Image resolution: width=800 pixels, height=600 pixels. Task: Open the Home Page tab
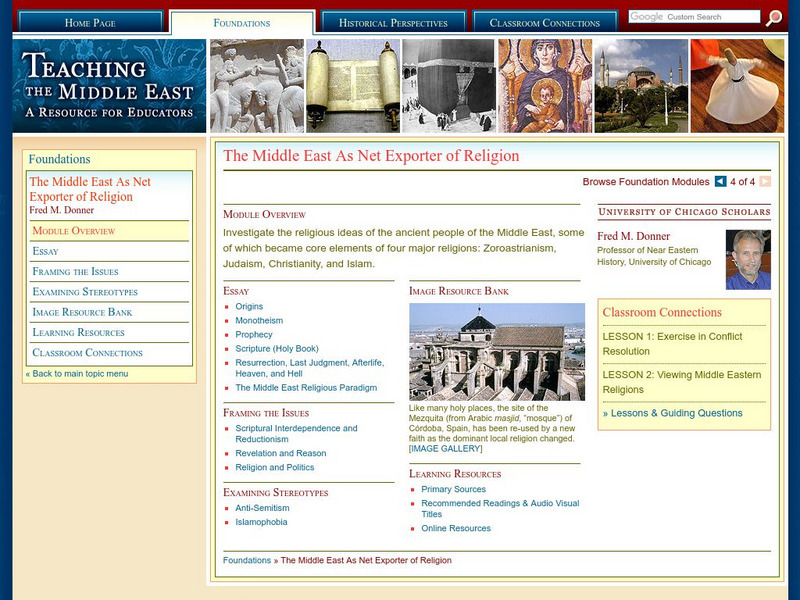coord(90,23)
